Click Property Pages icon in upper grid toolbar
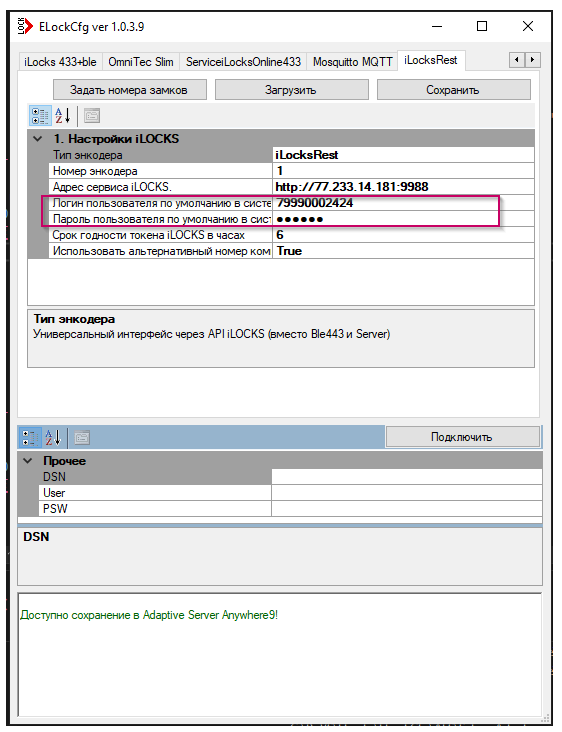 [92, 116]
